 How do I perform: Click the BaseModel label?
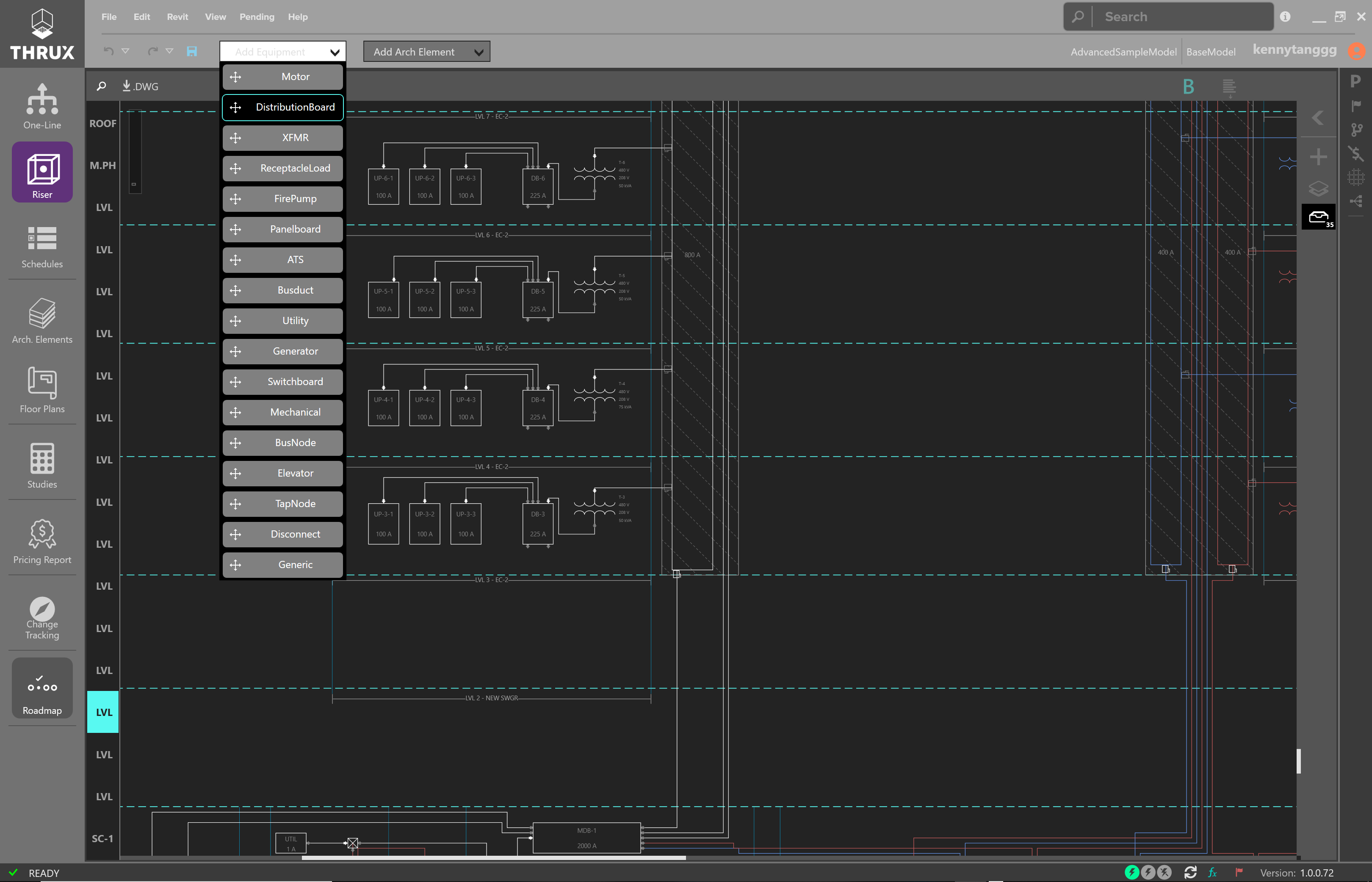click(x=1211, y=52)
